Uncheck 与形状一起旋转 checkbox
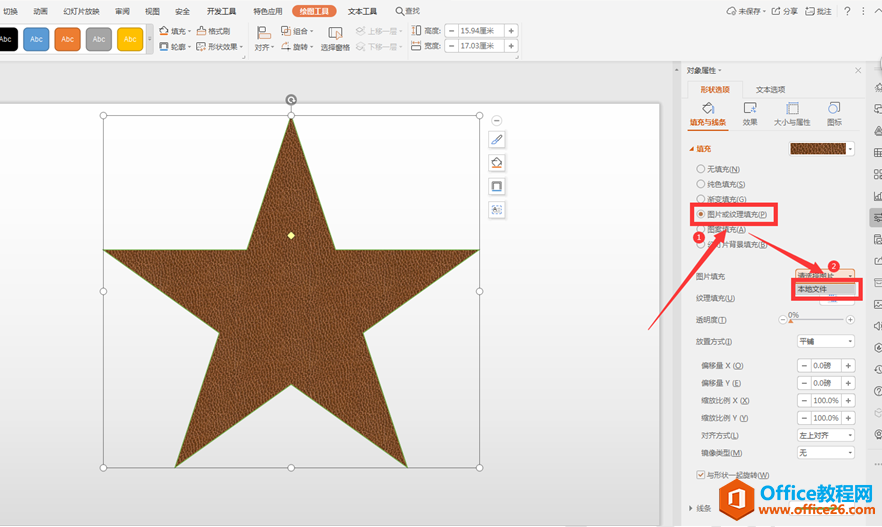Image resolution: width=882 pixels, height=527 pixels. point(700,475)
